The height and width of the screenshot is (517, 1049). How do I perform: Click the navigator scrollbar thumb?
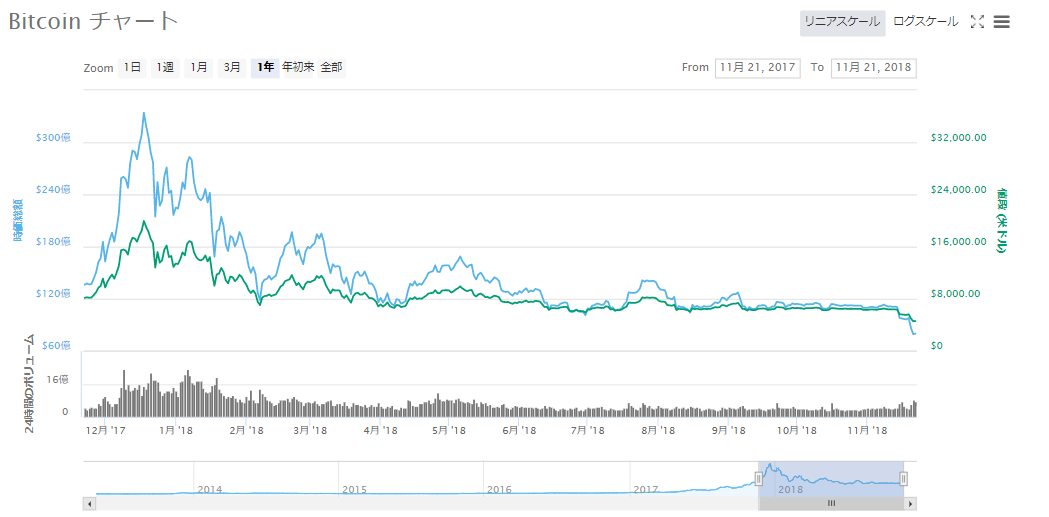coord(830,504)
